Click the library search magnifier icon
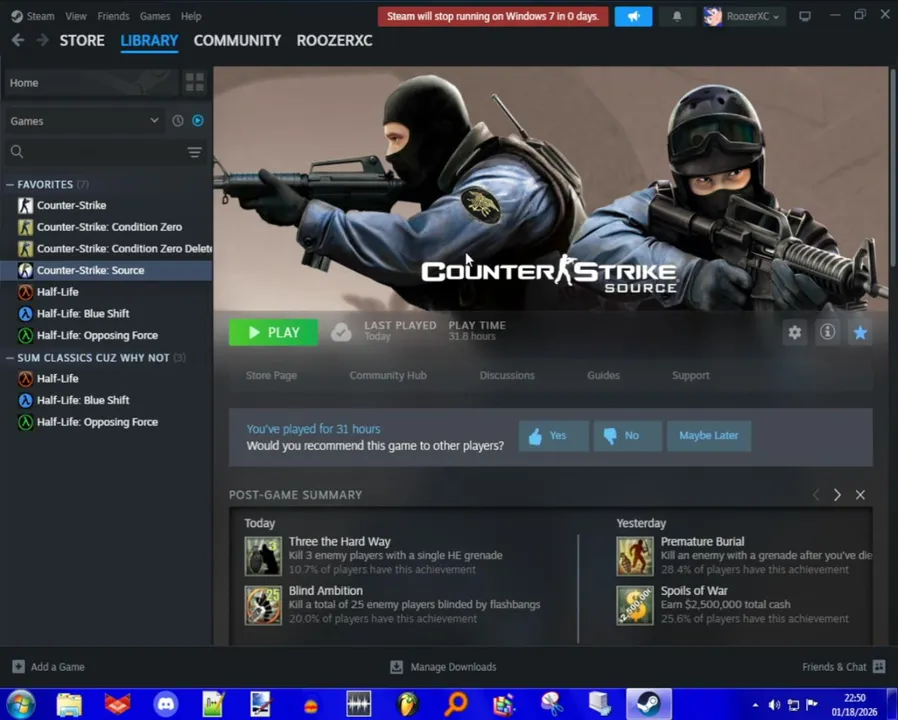898x720 pixels. tap(17, 152)
